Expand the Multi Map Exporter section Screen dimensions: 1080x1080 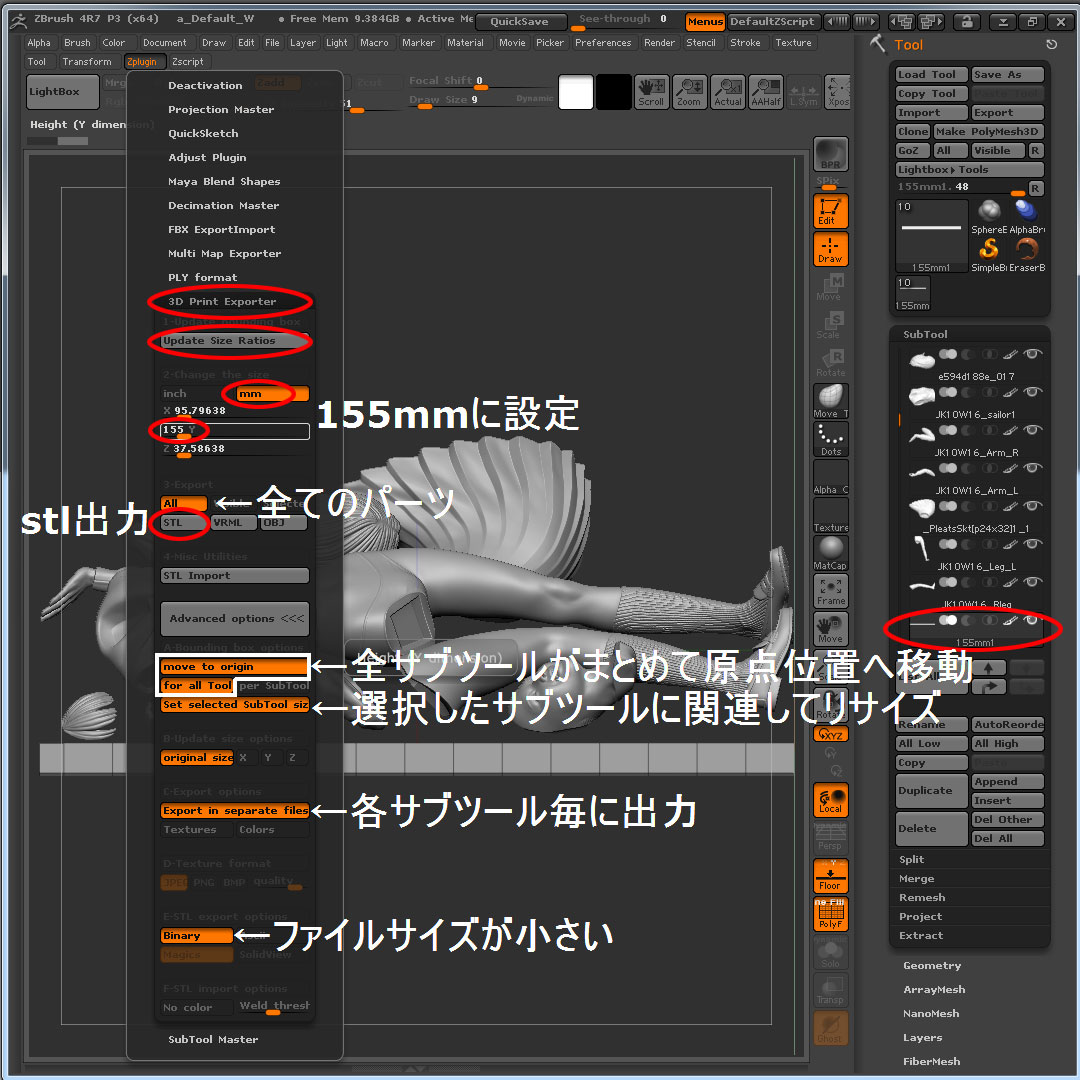pos(225,253)
